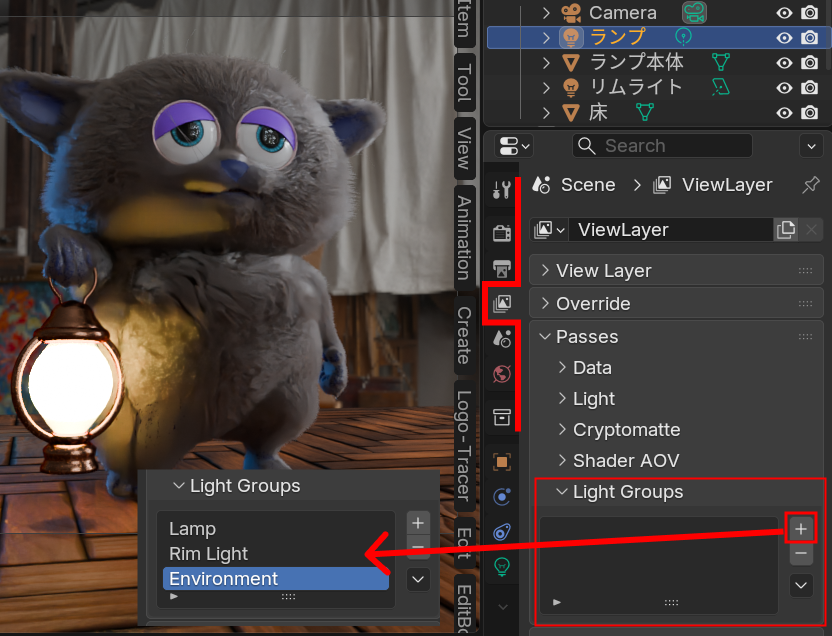Open the Tool properties tab

(x=502, y=190)
